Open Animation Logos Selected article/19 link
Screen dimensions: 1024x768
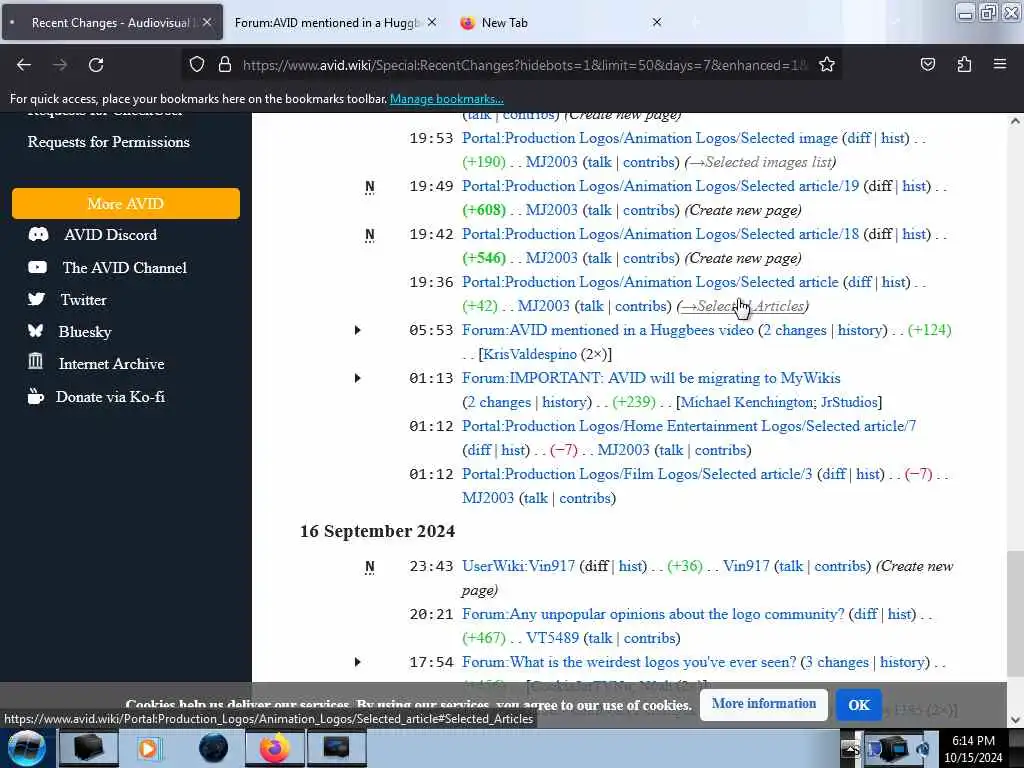(x=660, y=186)
